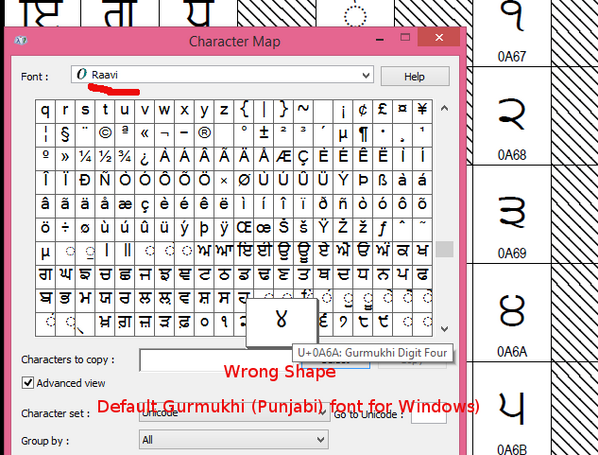Select the Gurmukhi digit one ੧ cell
The height and width of the screenshot is (455, 598).
[x=224, y=324]
